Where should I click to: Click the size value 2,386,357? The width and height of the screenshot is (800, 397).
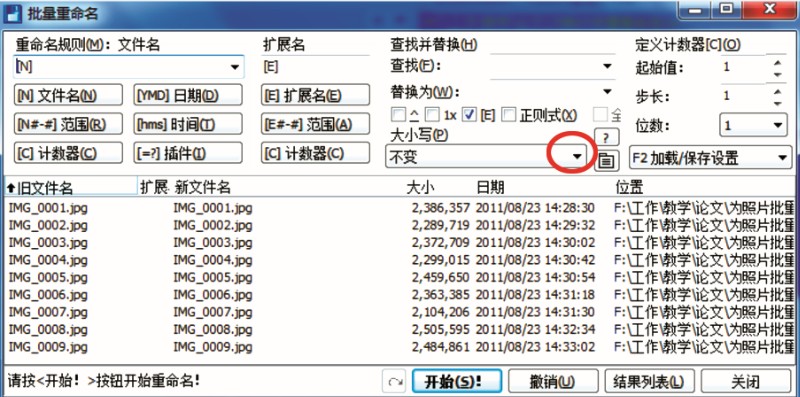441,208
